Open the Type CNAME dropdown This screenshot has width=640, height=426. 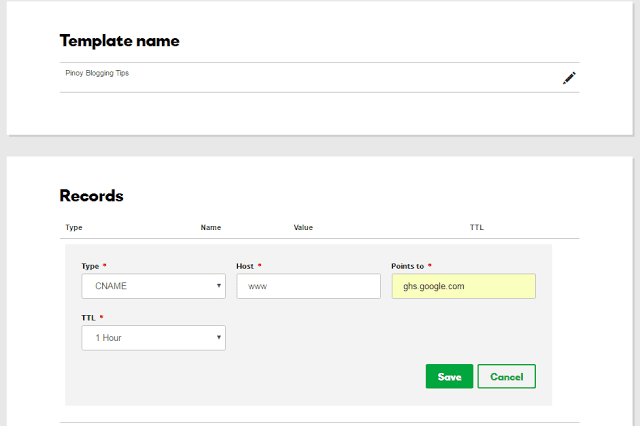coord(153,286)
